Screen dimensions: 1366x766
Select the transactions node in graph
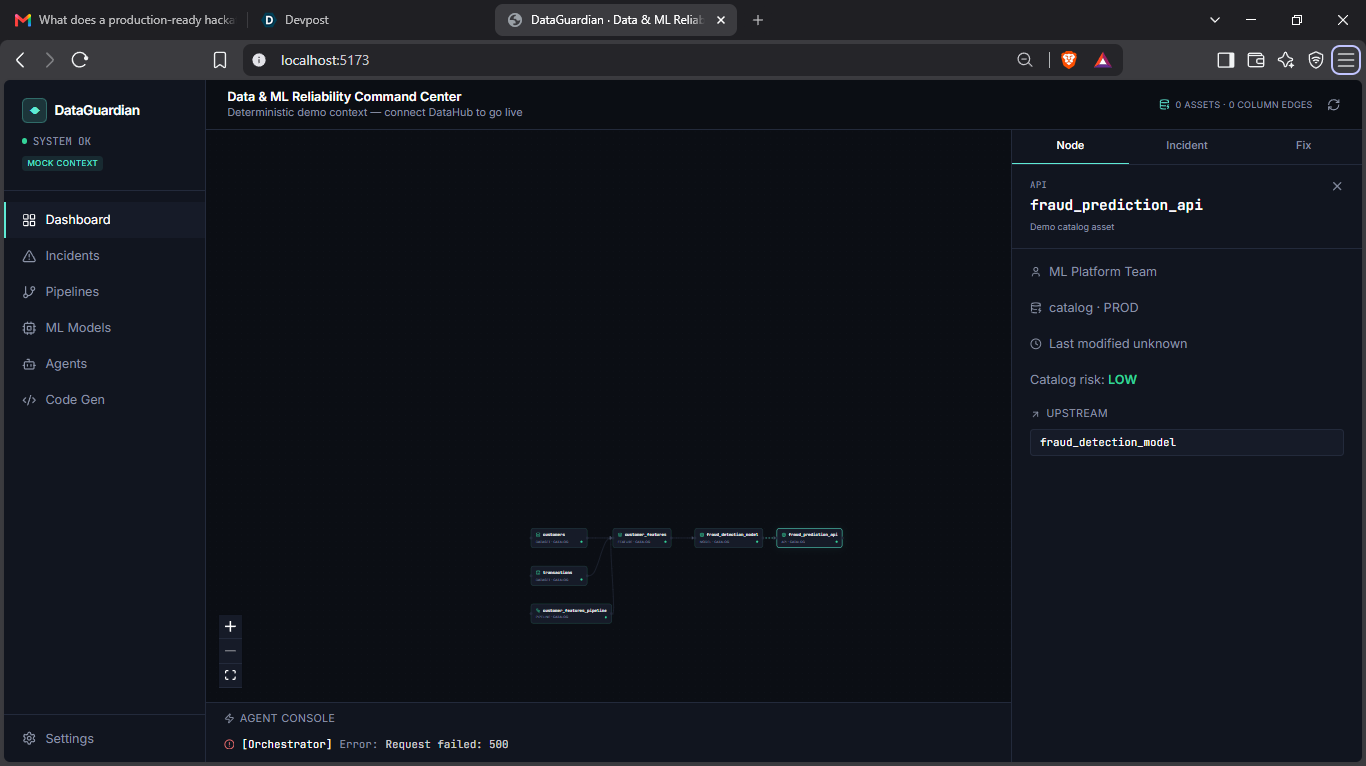559,576
